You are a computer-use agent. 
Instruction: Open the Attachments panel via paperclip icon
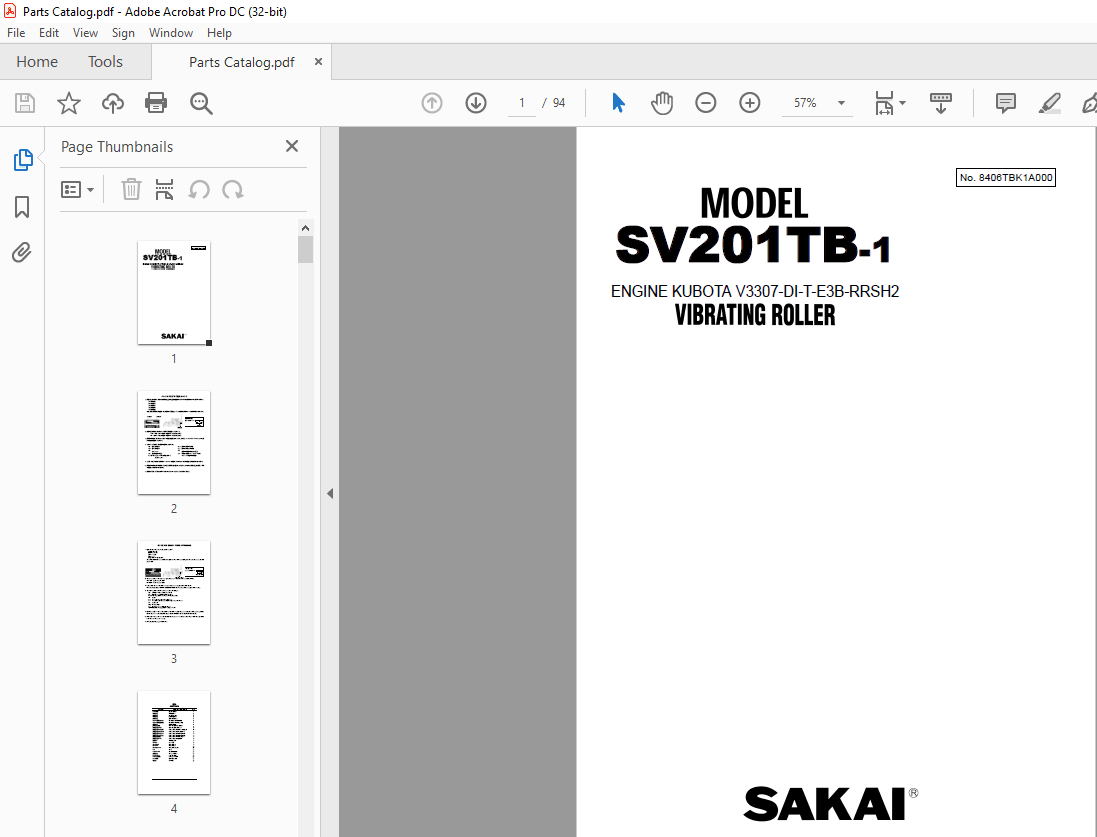(22, 253)
